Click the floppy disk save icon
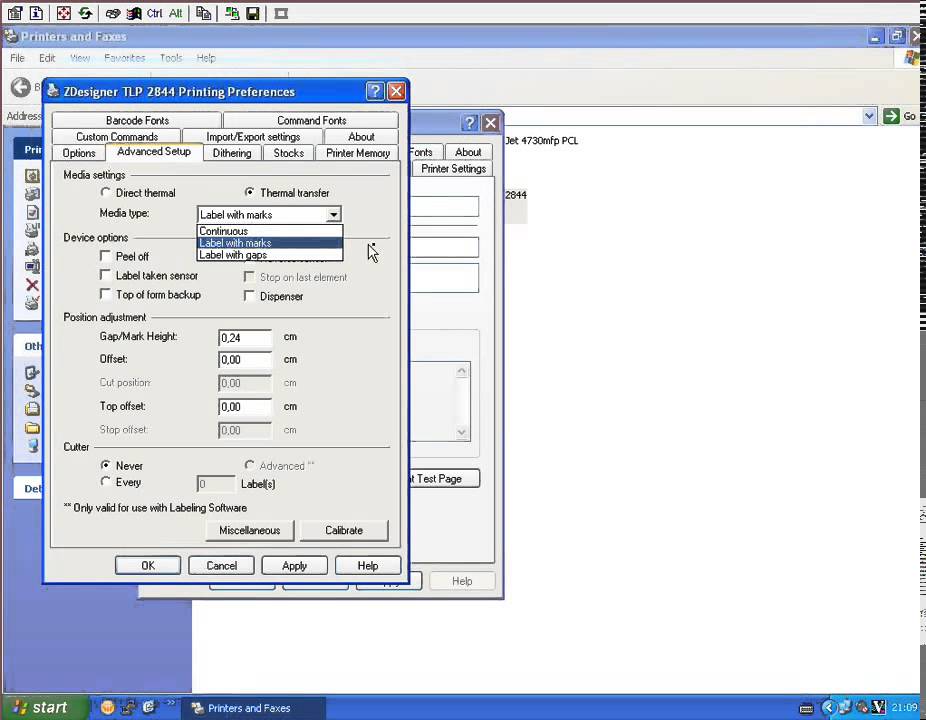The height and width of the screenshot is (720, 926). coord(253,13)
